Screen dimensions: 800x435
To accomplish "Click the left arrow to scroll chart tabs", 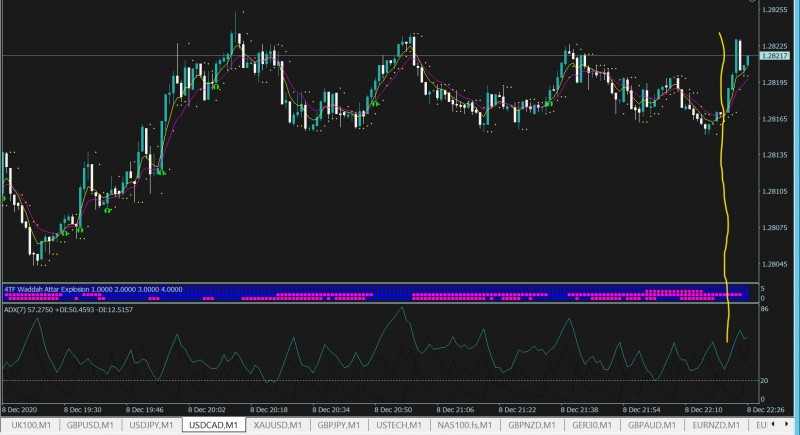I will coord(774,424).
